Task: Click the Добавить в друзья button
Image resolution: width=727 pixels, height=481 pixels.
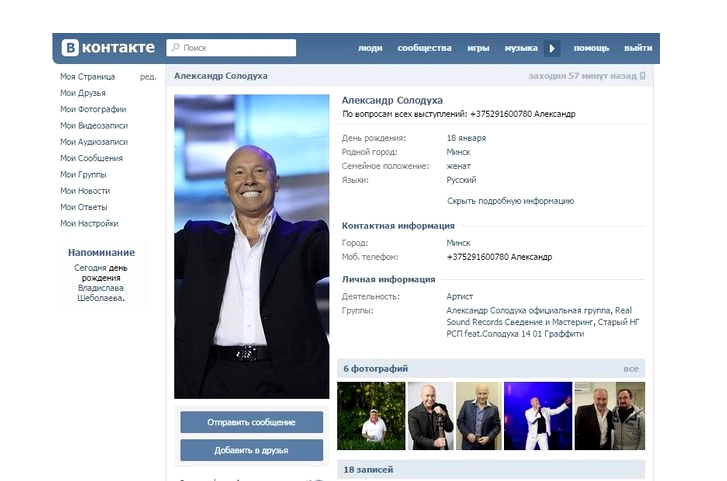Action: click(x=251, y=450)
